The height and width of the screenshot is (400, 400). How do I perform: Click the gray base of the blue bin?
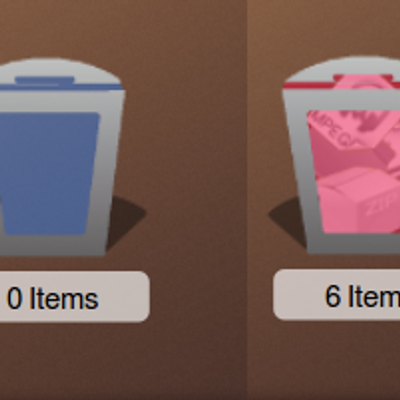(x=53, y=246)
